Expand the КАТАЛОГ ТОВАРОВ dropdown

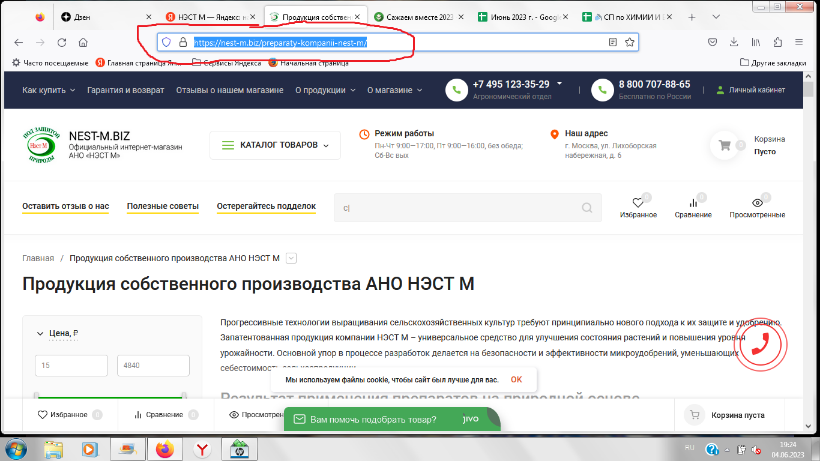pos(275,145)
